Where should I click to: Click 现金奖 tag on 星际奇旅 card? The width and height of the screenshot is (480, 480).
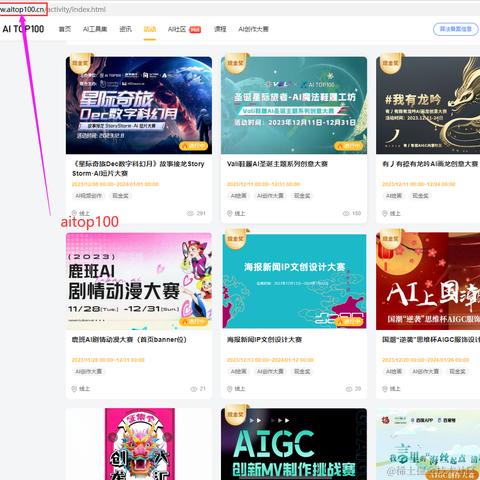tap(120, 196)
